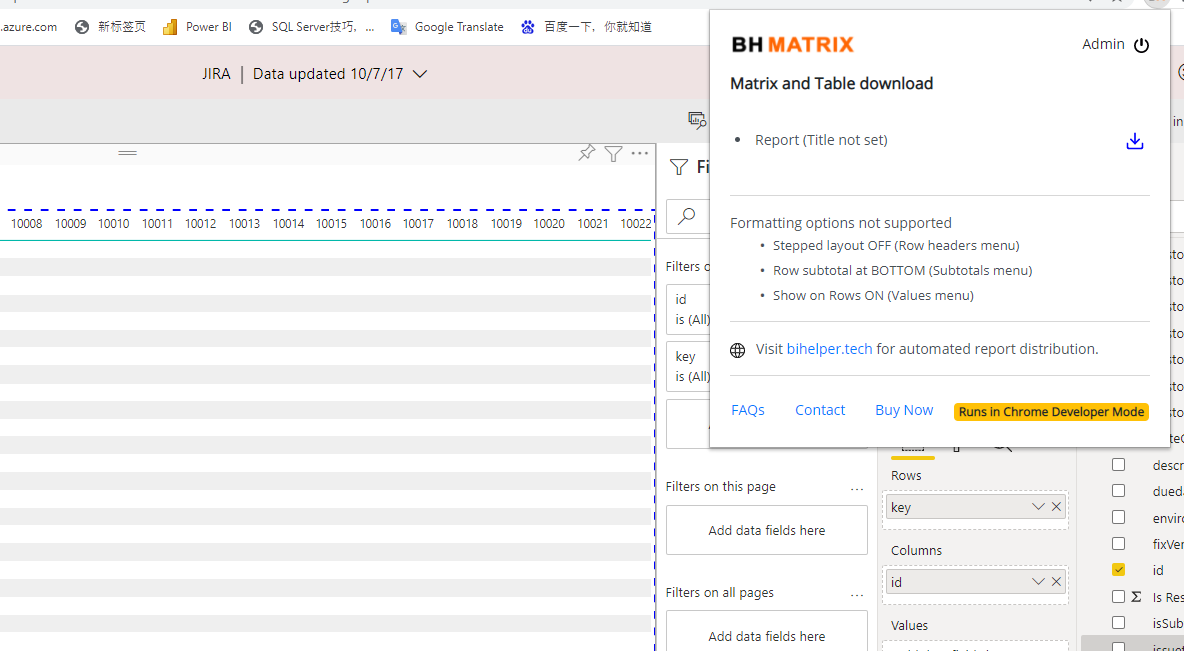Select column header 10010
The width and height of the screenshot is (1184, 651).
(113, 224)
